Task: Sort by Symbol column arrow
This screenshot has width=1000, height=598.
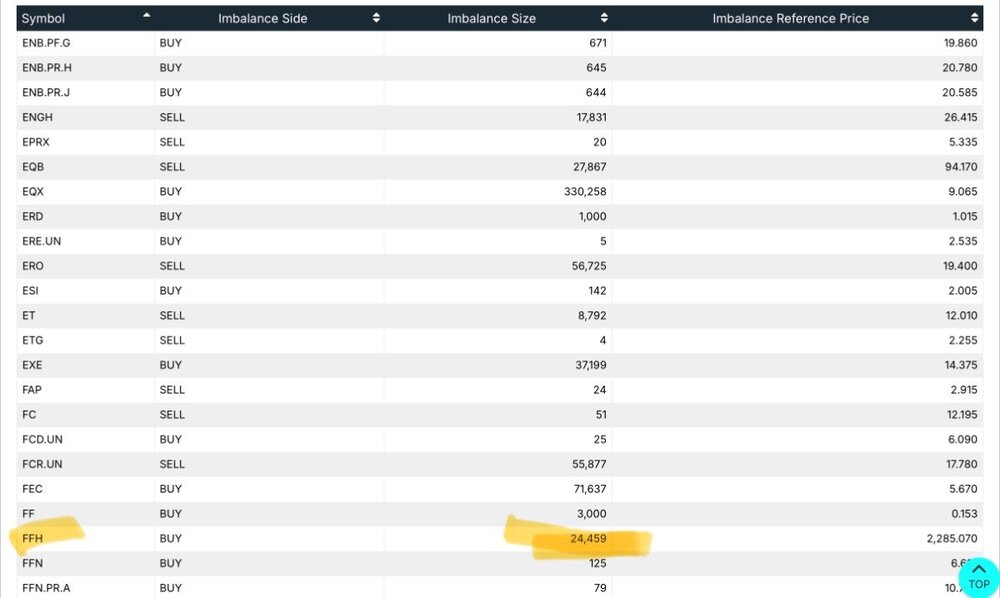Action: (x=147, y=15)
